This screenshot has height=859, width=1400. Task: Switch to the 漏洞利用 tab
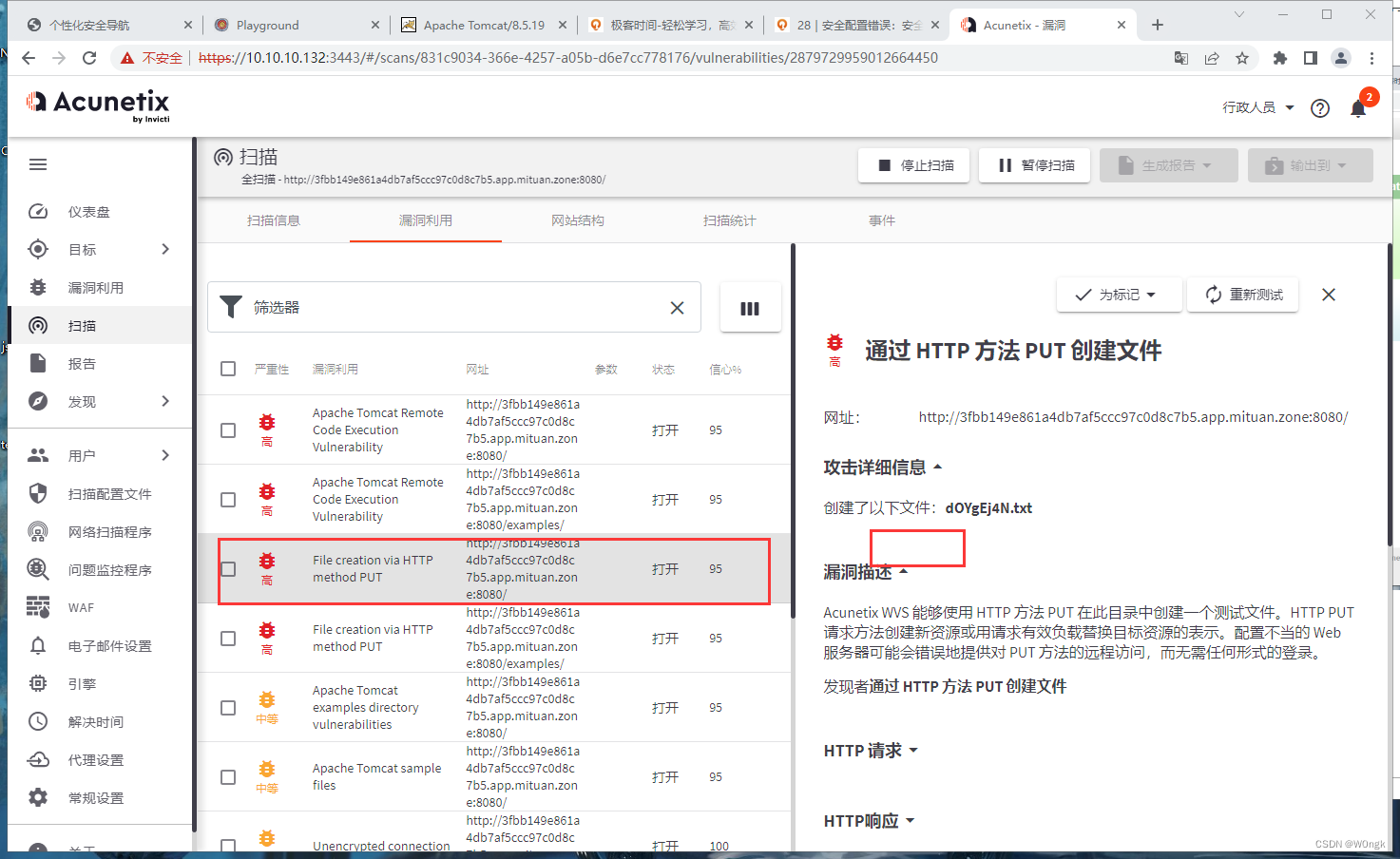[426, 220]
